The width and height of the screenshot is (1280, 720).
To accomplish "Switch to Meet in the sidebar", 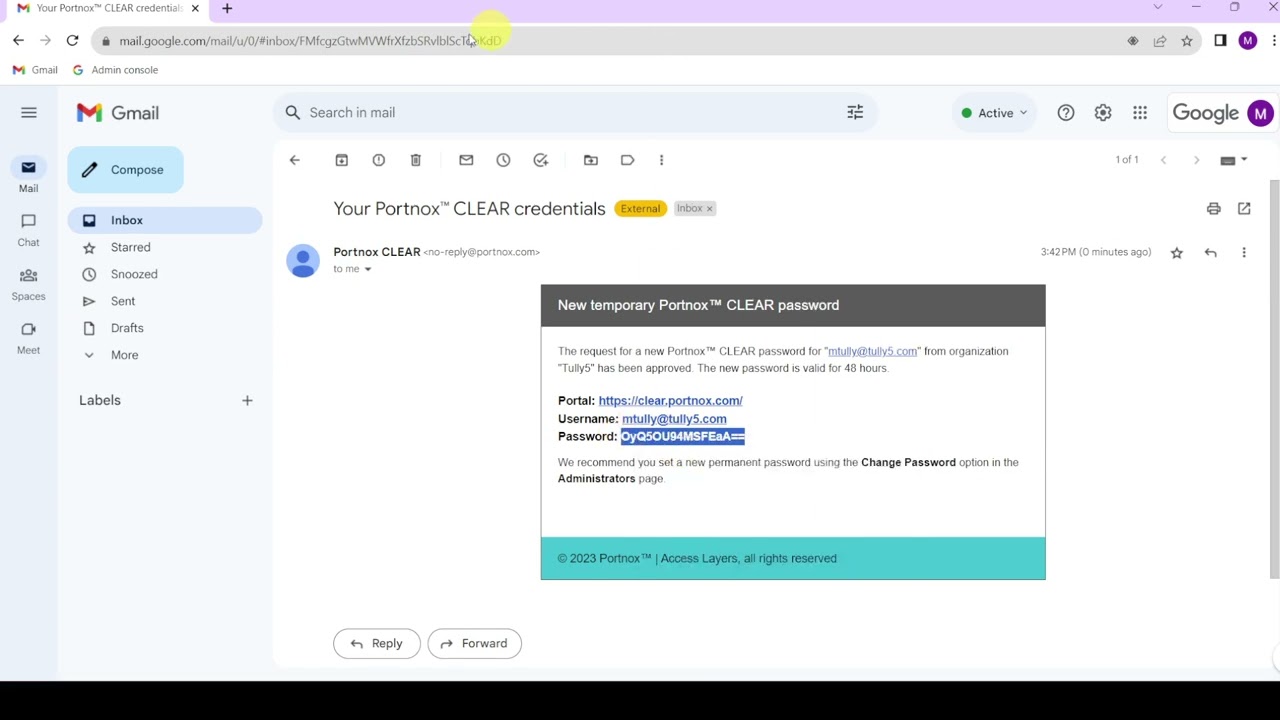I will point(28,338).
